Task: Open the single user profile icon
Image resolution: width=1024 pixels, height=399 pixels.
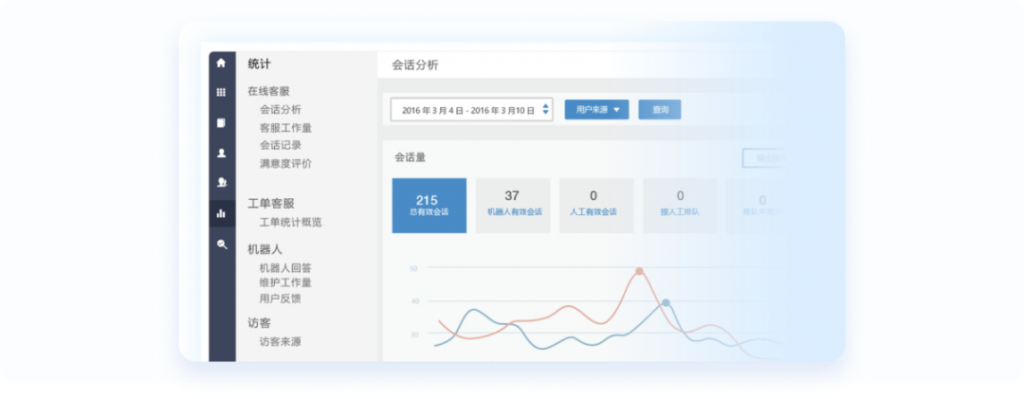Action: point(221,153)
